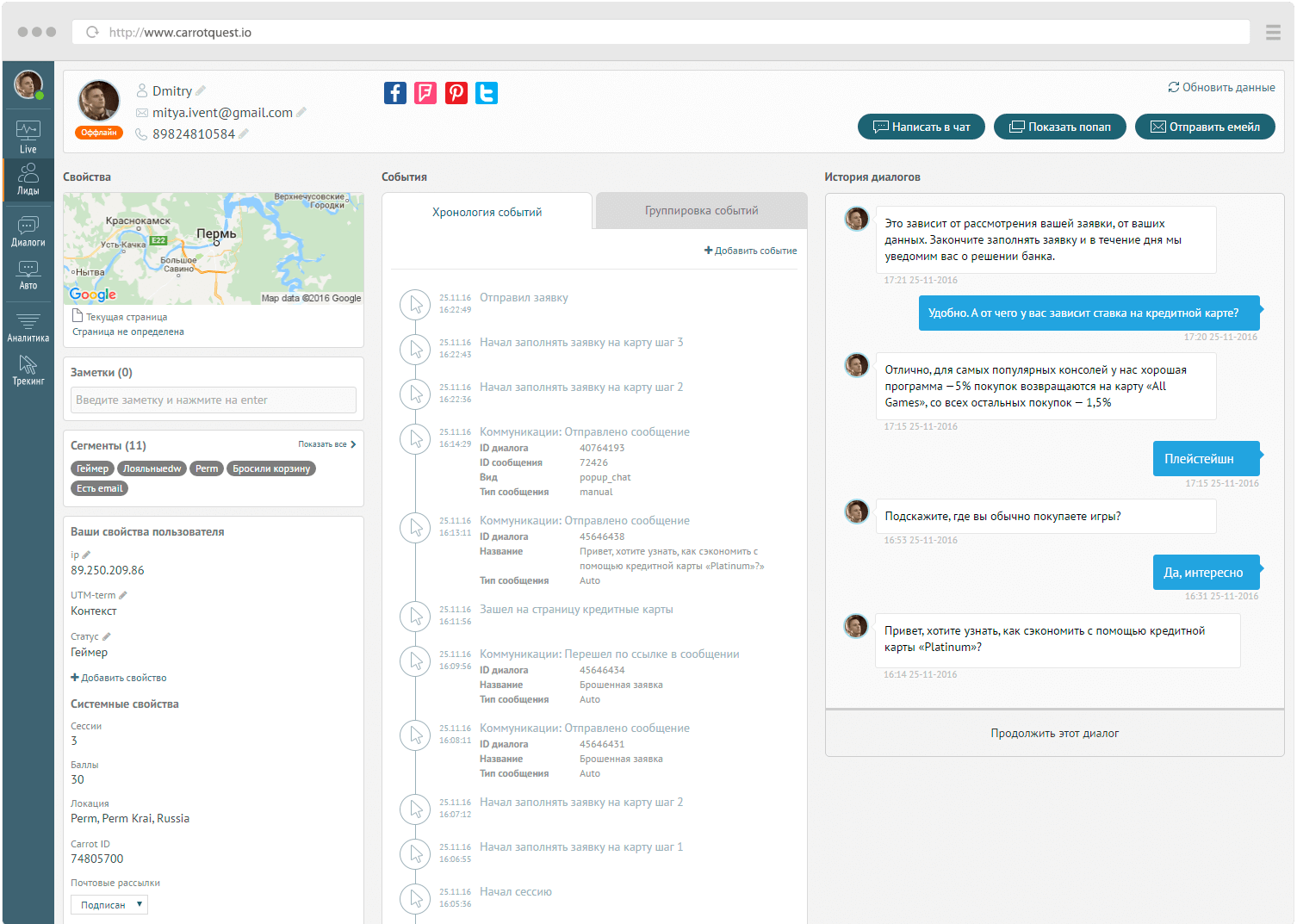Select the Есть email segment tag

(x=99, y=488)
